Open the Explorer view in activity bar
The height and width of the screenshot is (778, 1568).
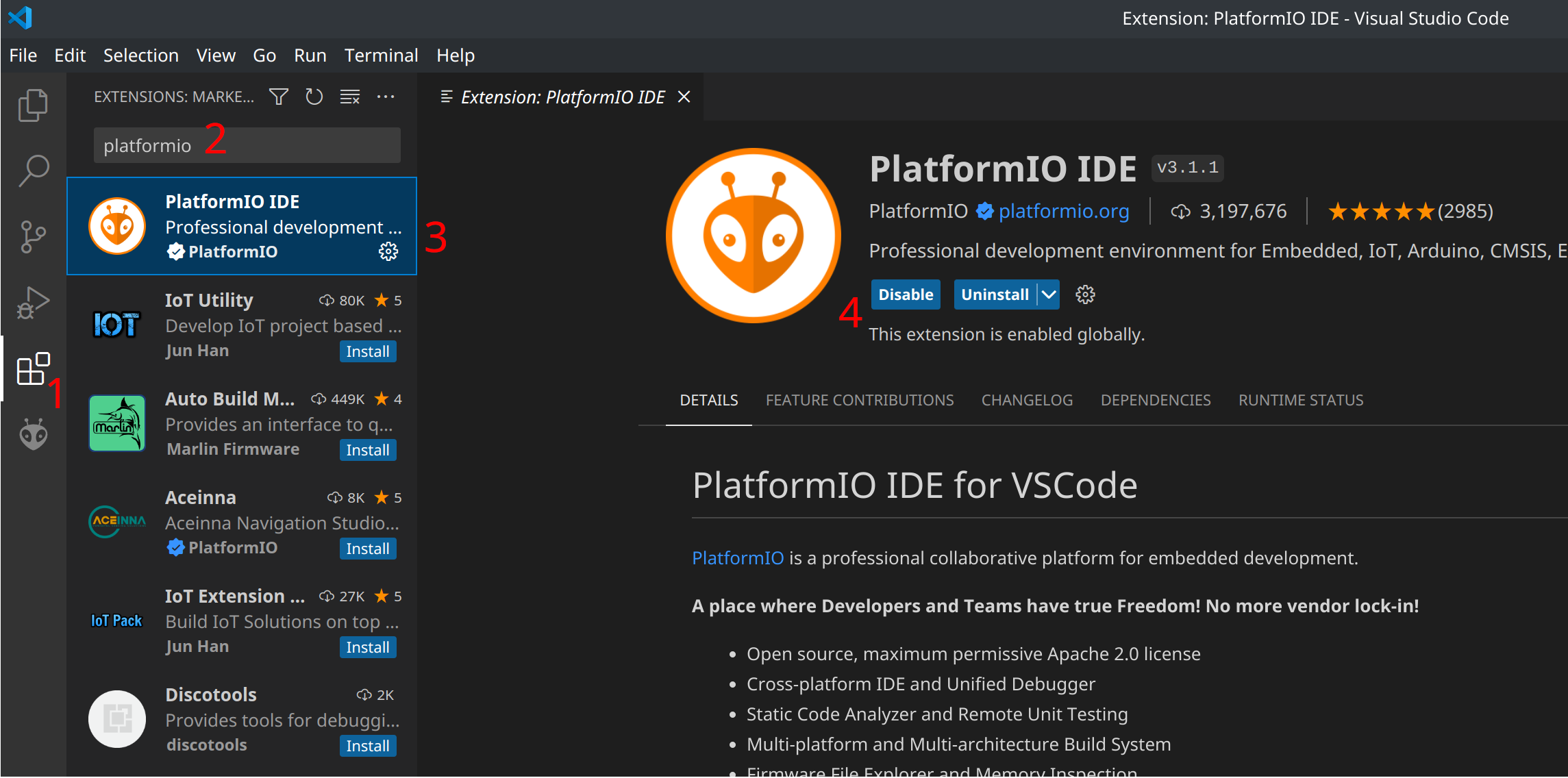tap(33, 105)
